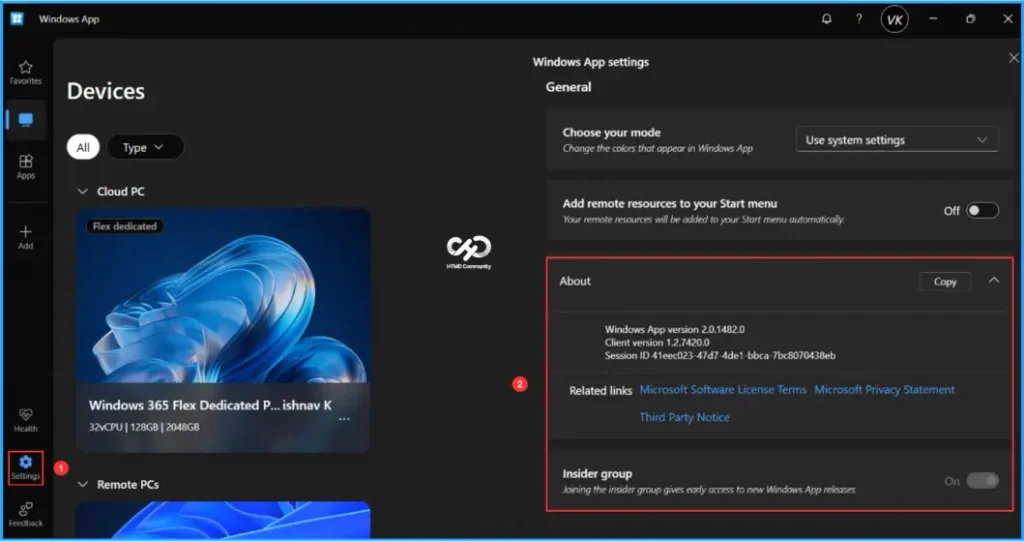Open more options on Windows 365 Flex card
Image resolution: width=1024 pixels, height=541 pixels.
[344, 419]
